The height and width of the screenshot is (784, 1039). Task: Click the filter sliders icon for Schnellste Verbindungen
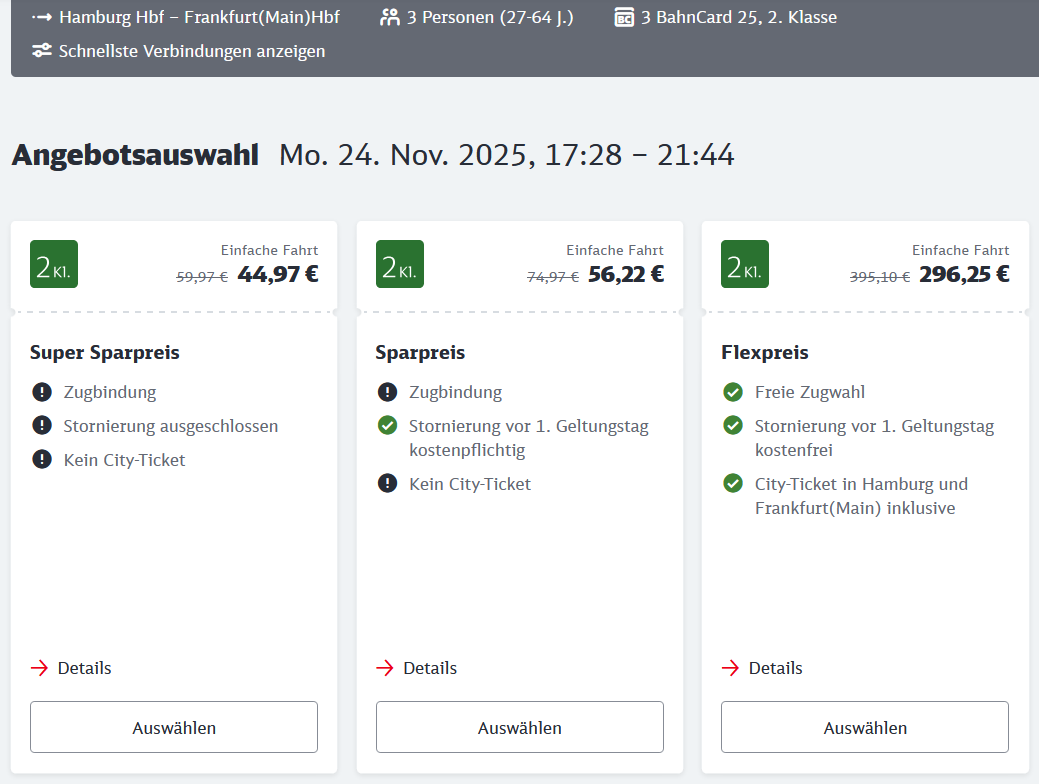tap(41, 51)
